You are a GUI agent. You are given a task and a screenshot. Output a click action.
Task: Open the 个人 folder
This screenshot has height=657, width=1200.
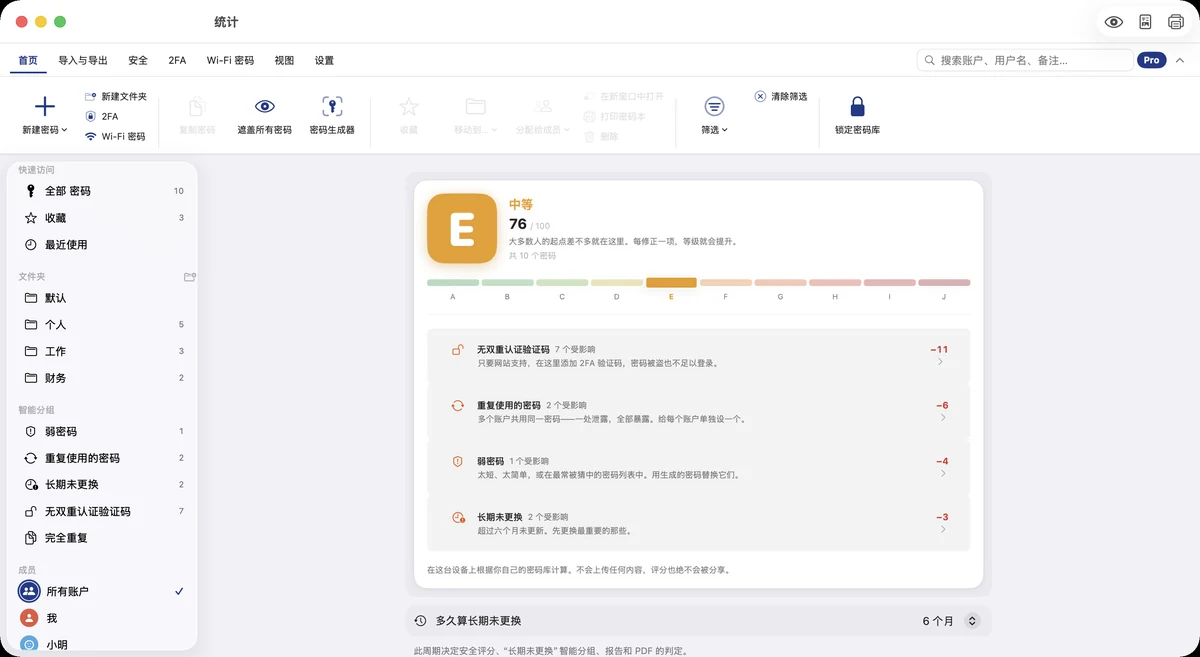(102, 325)
